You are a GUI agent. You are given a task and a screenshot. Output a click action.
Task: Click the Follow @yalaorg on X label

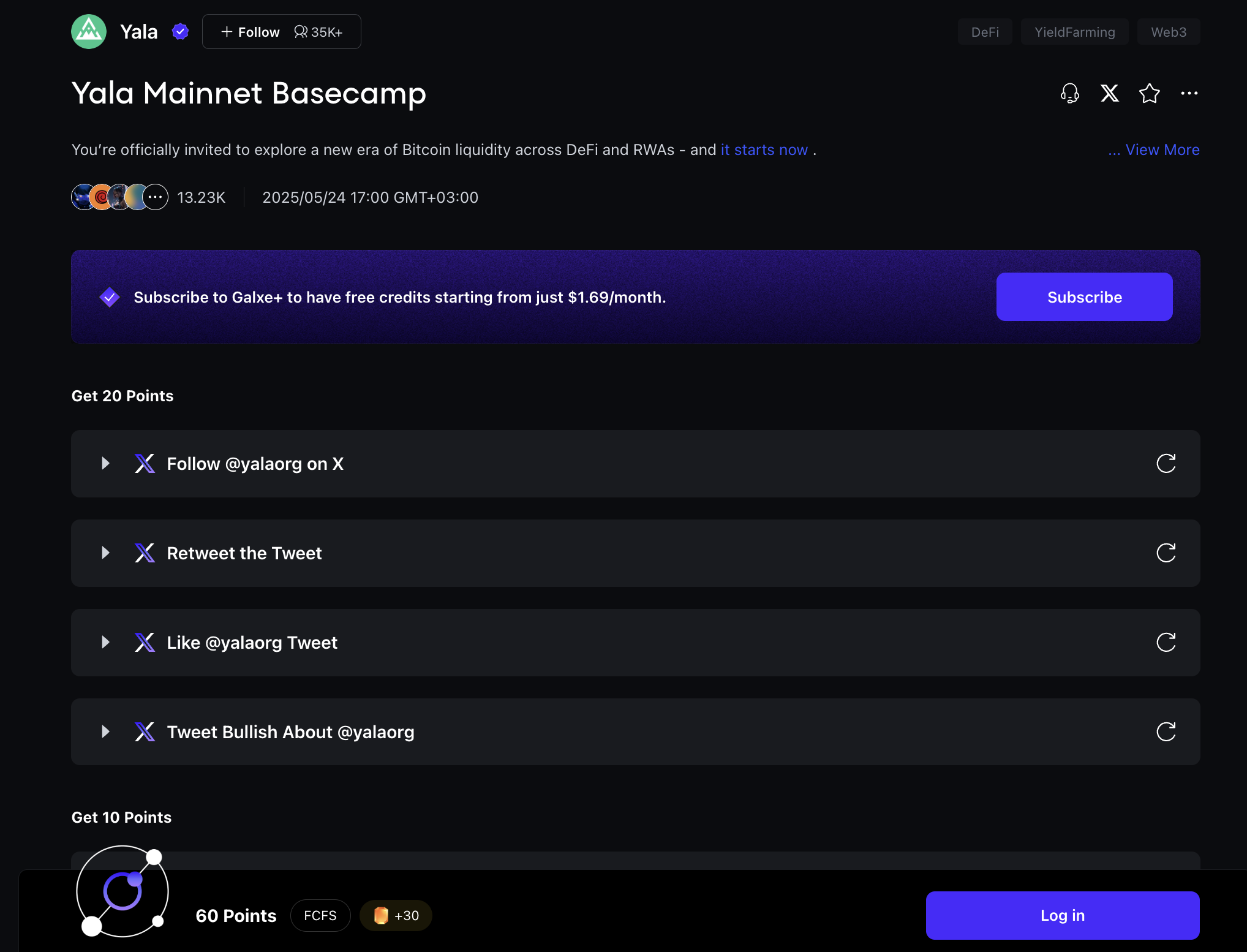pos(255,464)
